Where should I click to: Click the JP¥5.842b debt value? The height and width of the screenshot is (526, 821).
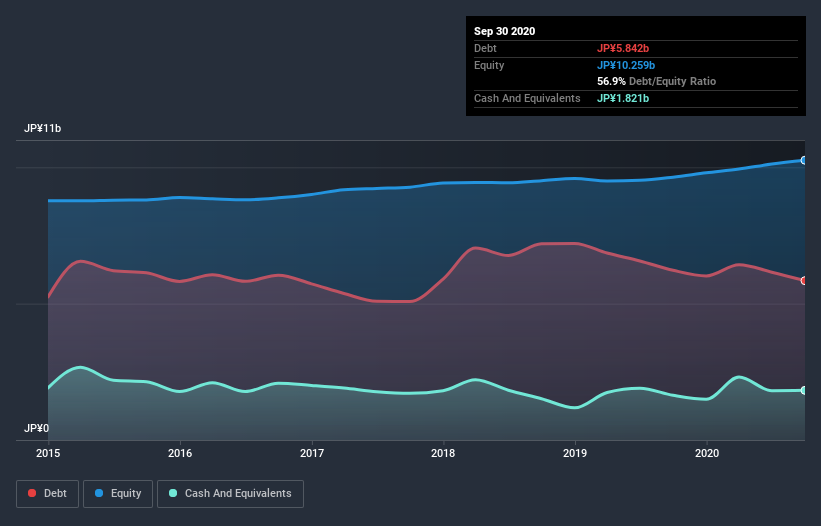click(x=623, y=48)
